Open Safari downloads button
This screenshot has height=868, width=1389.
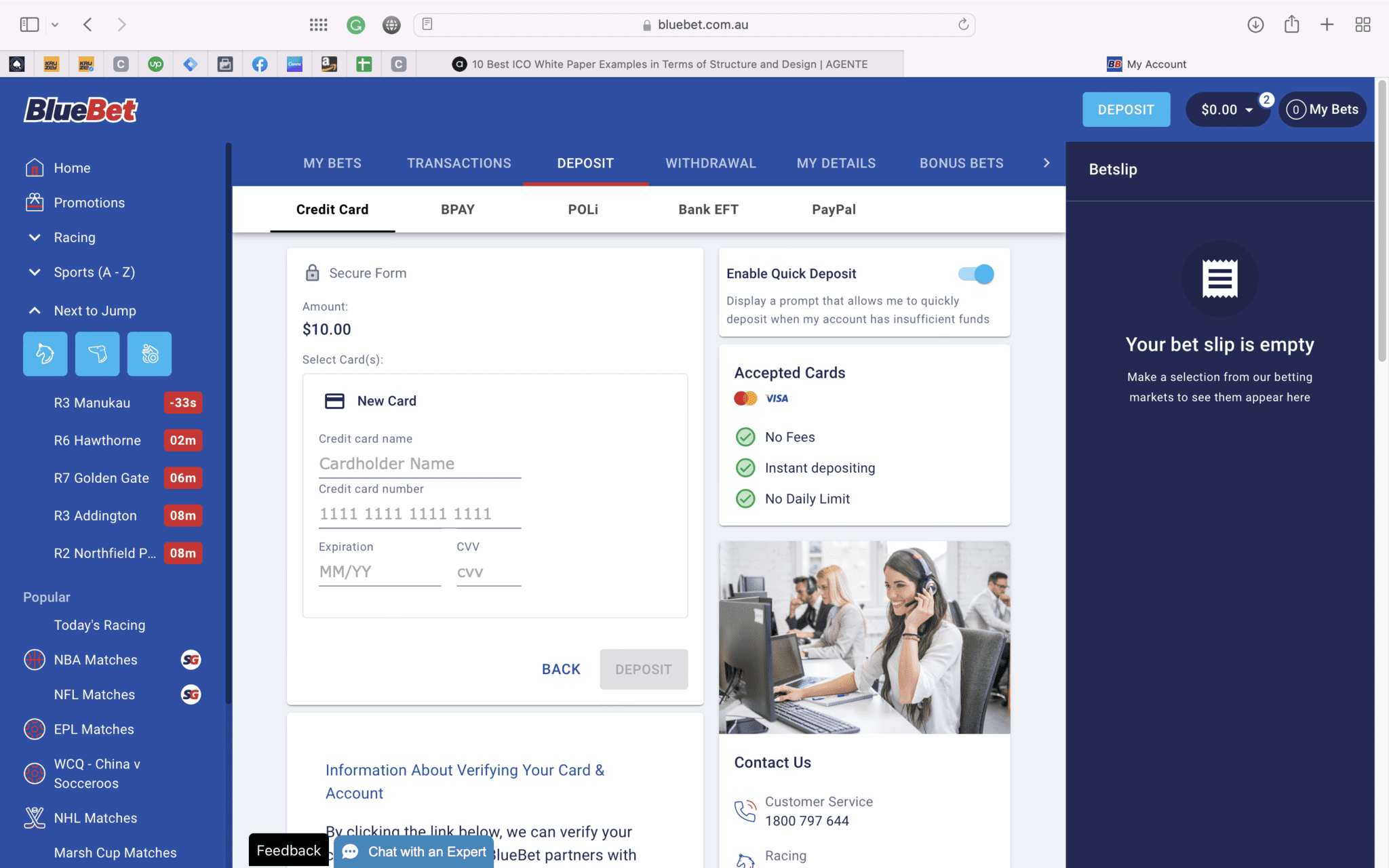[x=1255, y=24]
